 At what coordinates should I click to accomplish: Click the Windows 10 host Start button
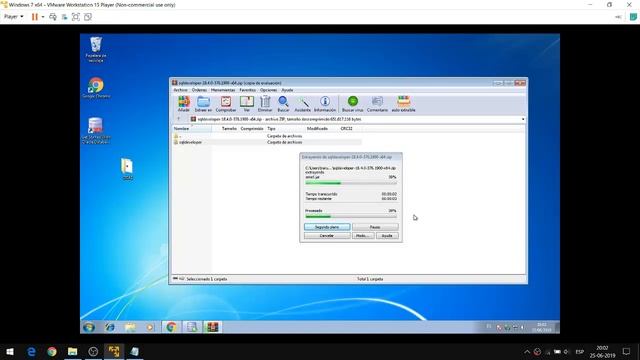[x=10, y=351]
